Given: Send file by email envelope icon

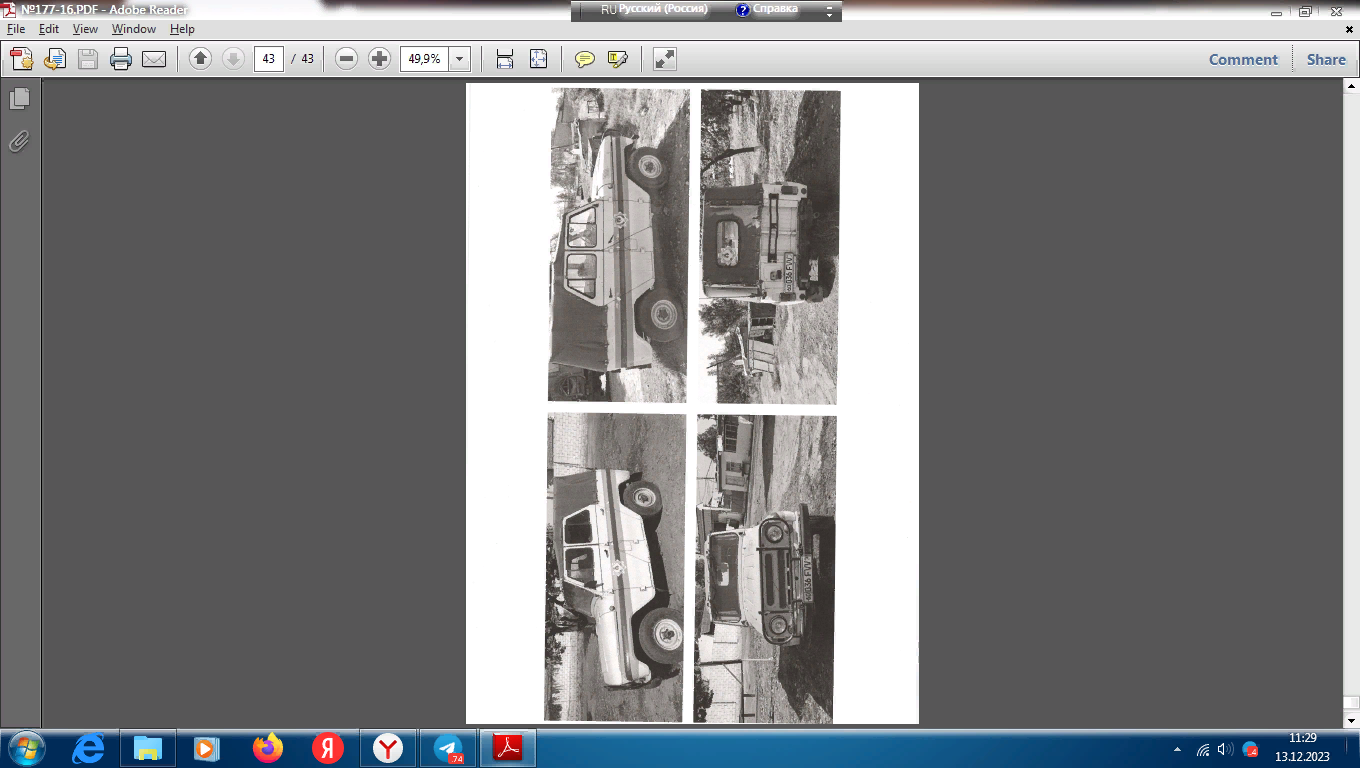Looking at the screenshot, I should coord(154,59).
